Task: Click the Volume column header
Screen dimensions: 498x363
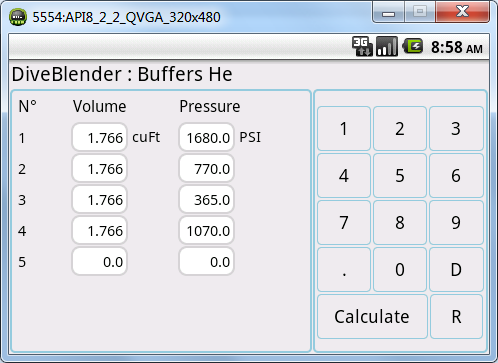Action: click(x=100, y=107)
